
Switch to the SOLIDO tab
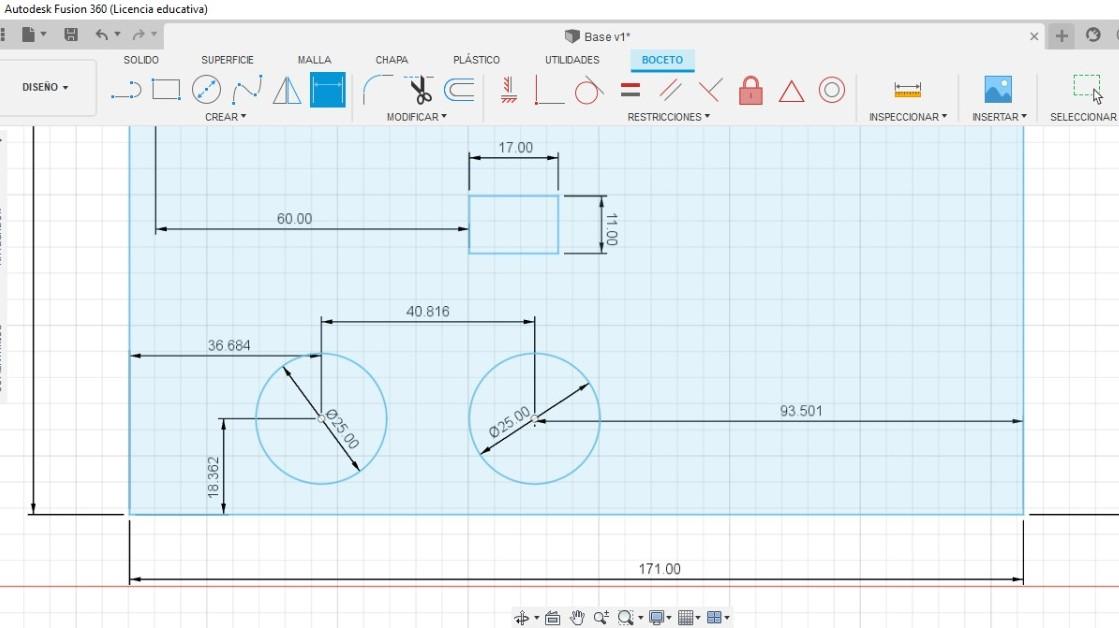tap(141, 60)
